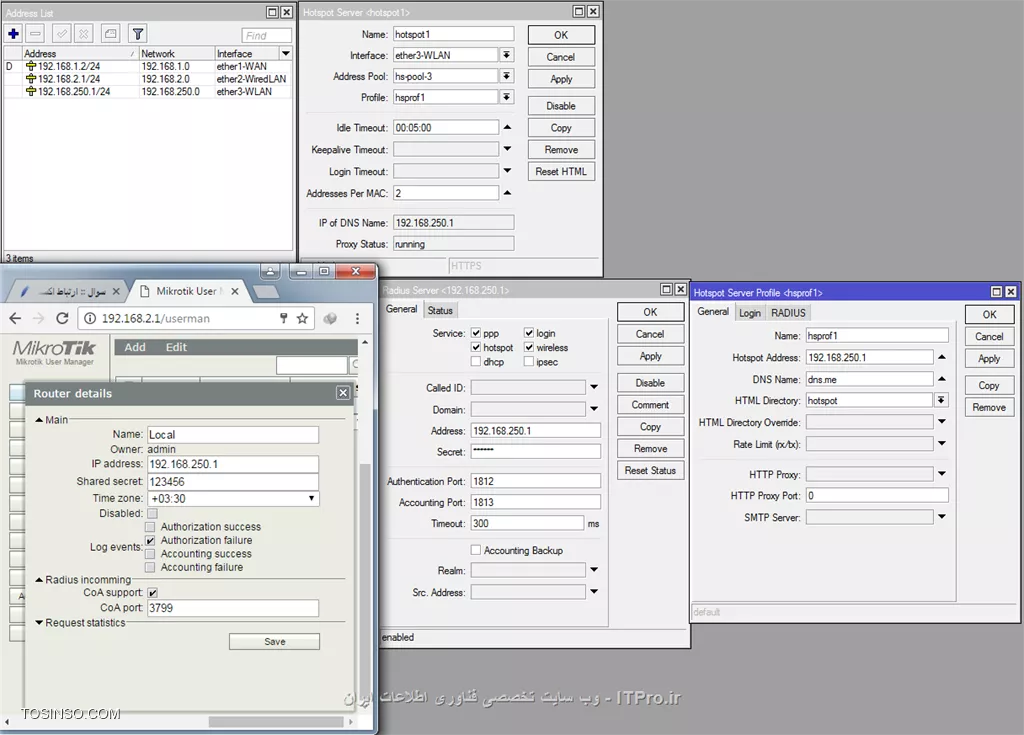Click Apply in Hotspot Server Profile
The width and height of the screenshot is (1024, 735).
coord(989,359)
